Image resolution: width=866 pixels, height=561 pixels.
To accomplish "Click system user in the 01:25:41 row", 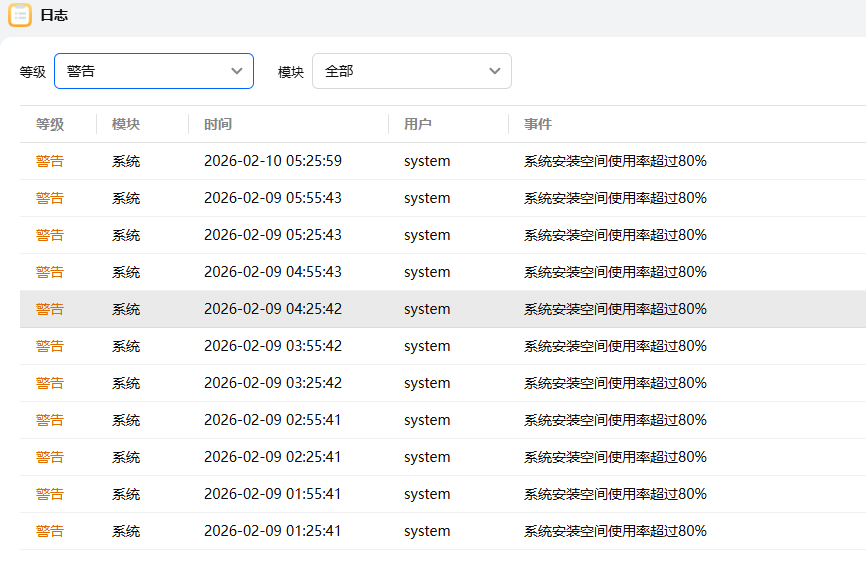I will (427, 531).
